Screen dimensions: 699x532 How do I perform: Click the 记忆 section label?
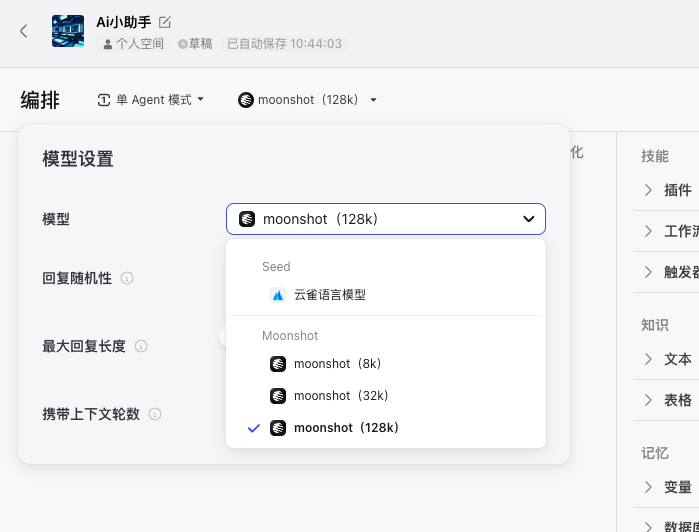(x=655, y=453)
